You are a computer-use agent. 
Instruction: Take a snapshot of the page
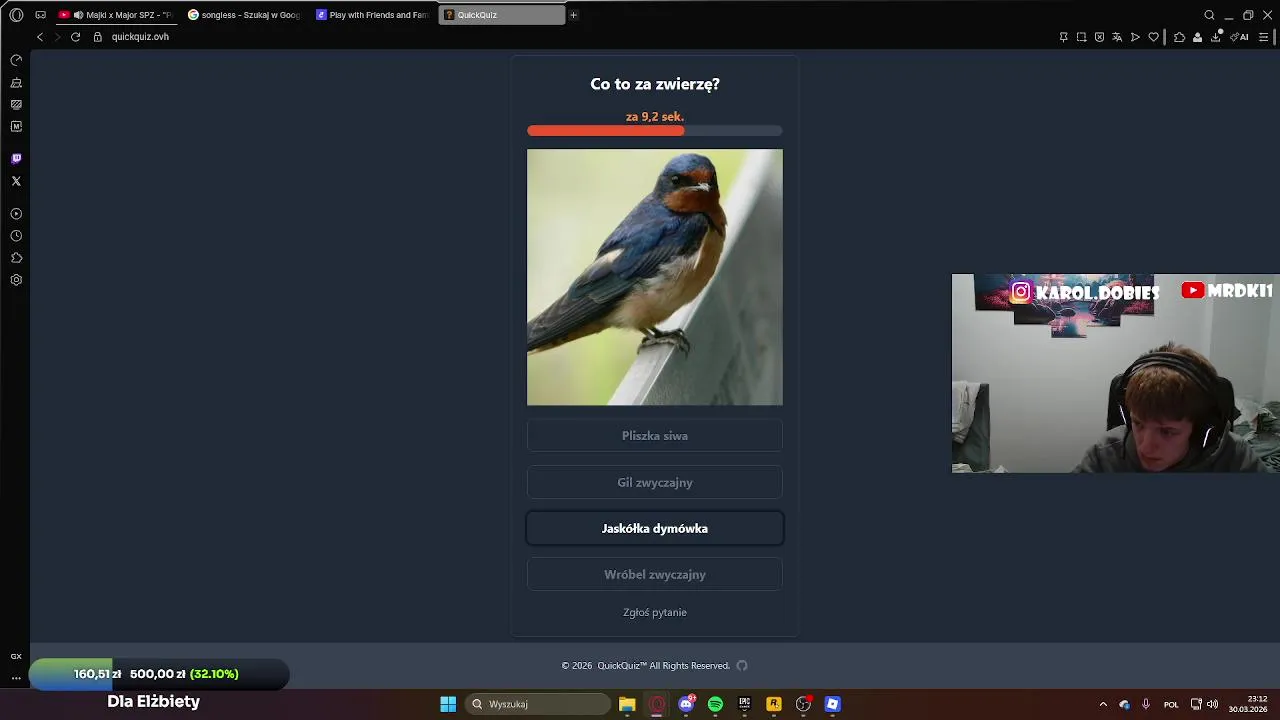[x=1081, y=37]
